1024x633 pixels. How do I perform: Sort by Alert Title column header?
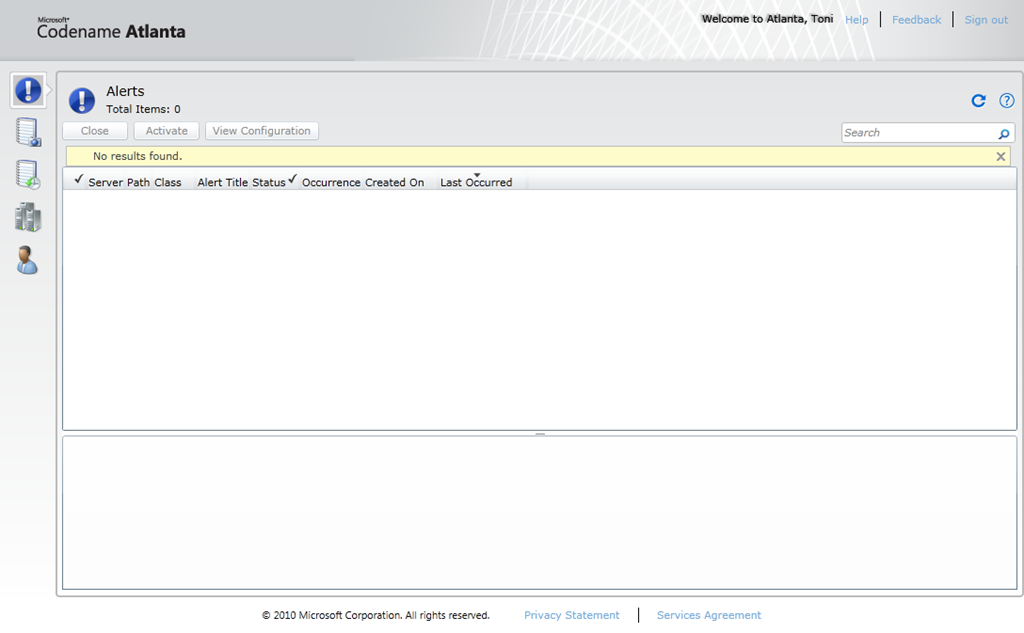click(x=222, y=182)
